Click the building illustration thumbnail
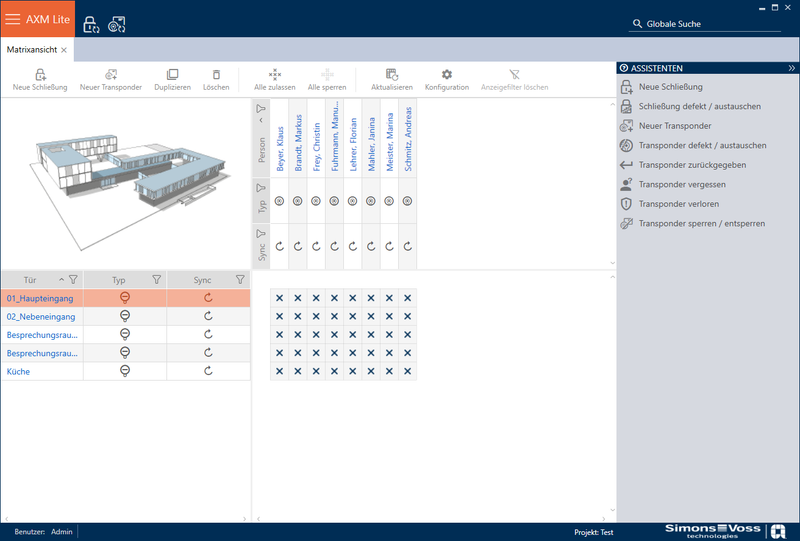The image size is (800, 541). pyautogui.click(x=129, y=191)
